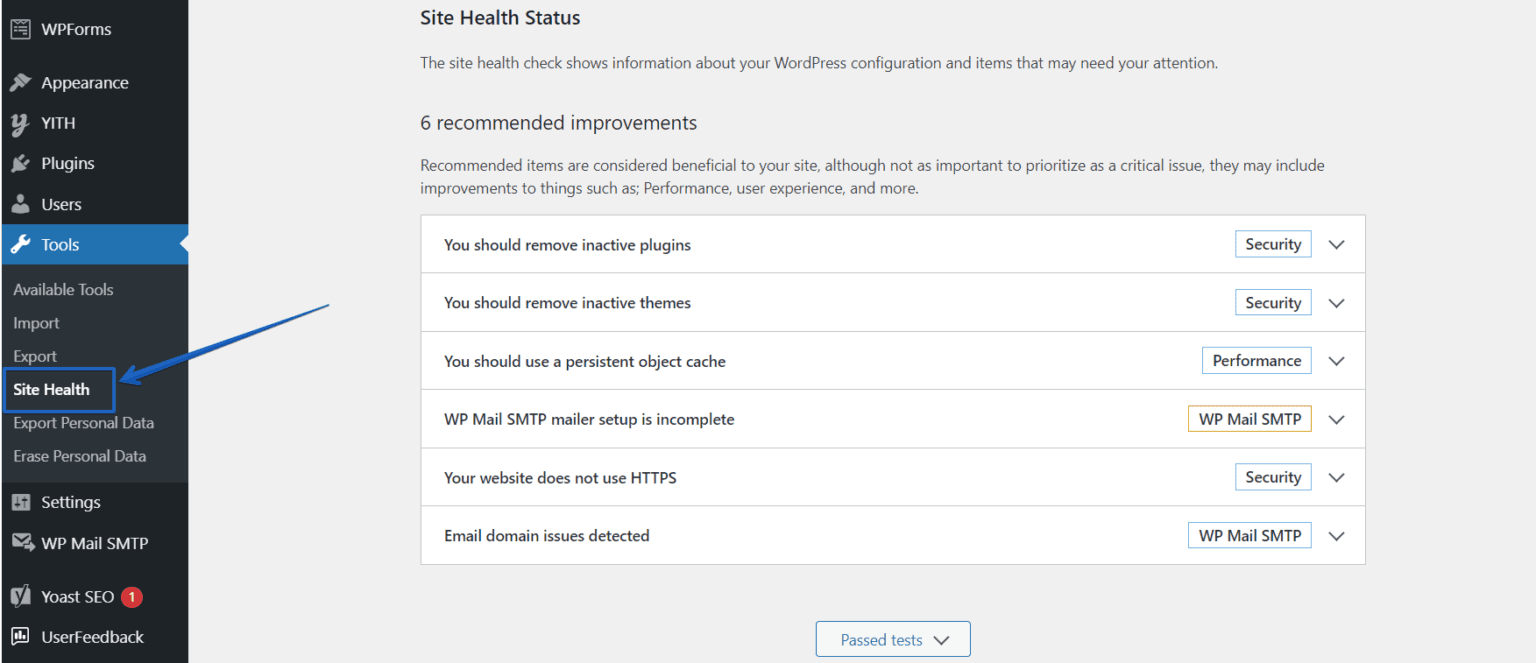The width and height of the screenshot is (1536, 663).
Task: Expand the inactive plugins item chevron
Action: click(1336, 245)
